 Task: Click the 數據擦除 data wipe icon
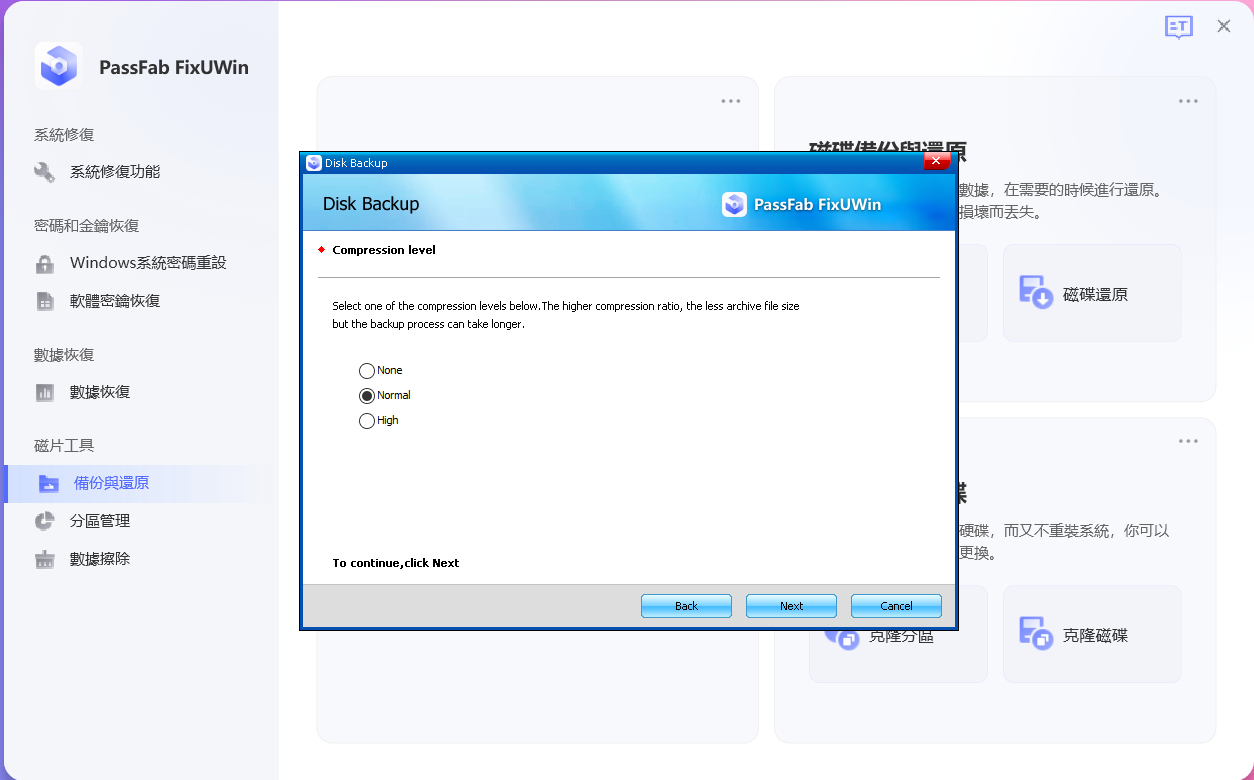[44, 558]
